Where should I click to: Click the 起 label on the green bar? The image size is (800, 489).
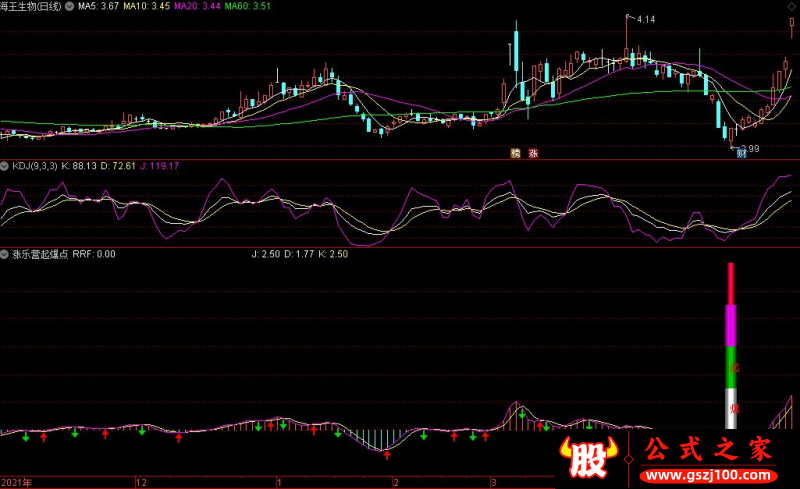click(x=735, y=368)
